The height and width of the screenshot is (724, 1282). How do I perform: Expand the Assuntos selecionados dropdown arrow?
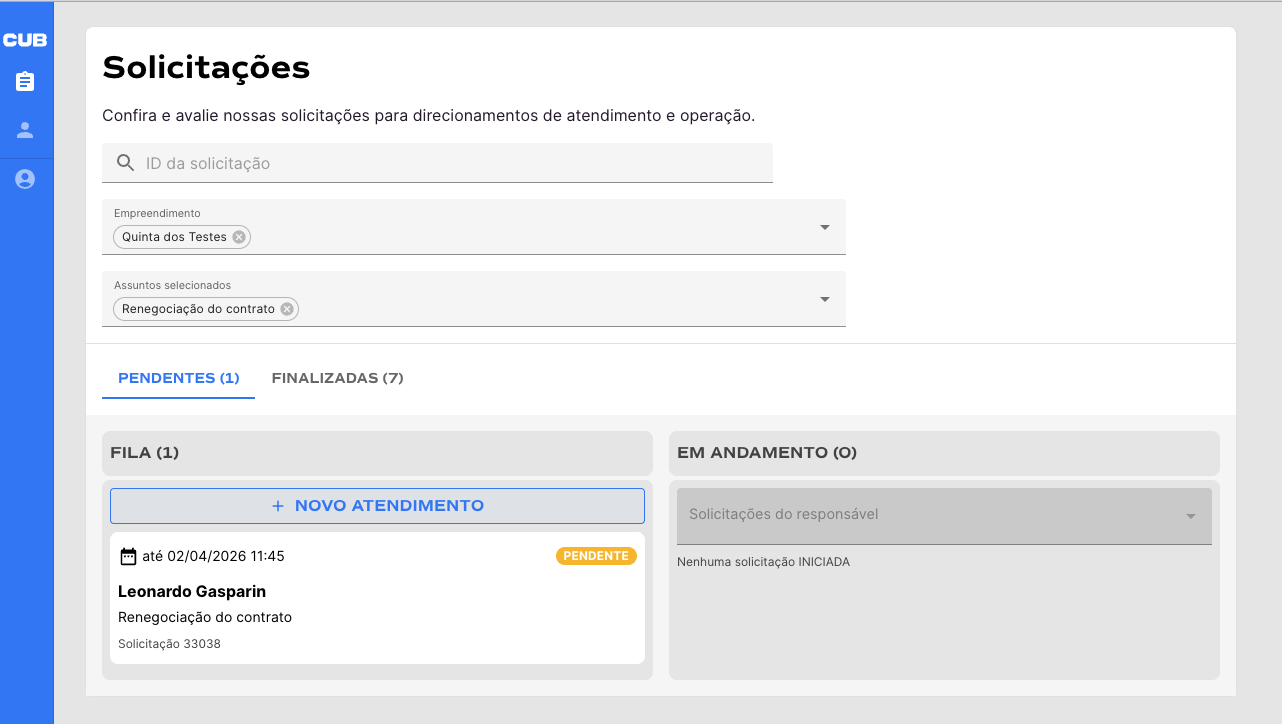click(825, 299)
